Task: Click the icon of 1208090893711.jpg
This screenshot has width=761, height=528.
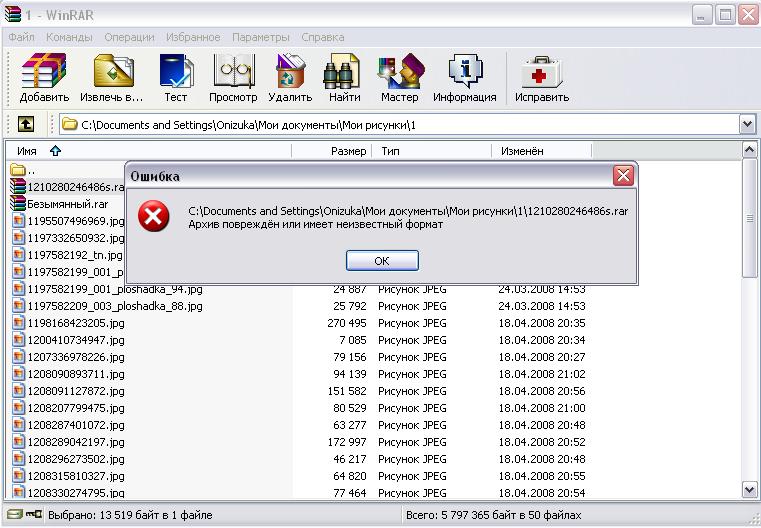Action: pyautogui.click(x=18, y=374)
